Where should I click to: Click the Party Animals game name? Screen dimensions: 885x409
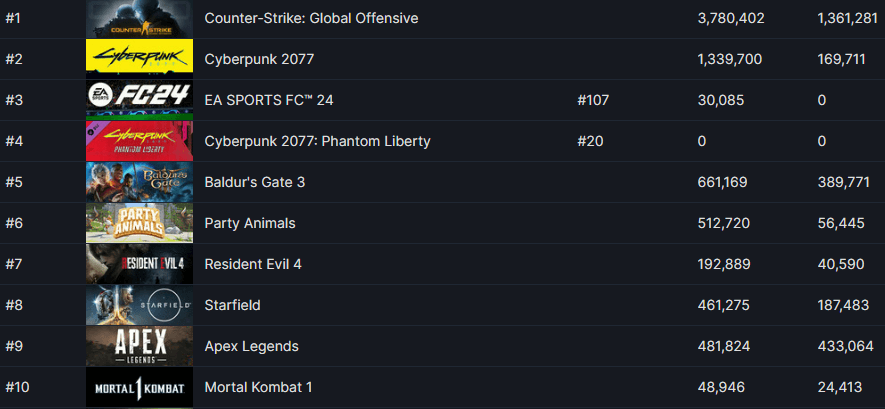click(x=250, y=223)
